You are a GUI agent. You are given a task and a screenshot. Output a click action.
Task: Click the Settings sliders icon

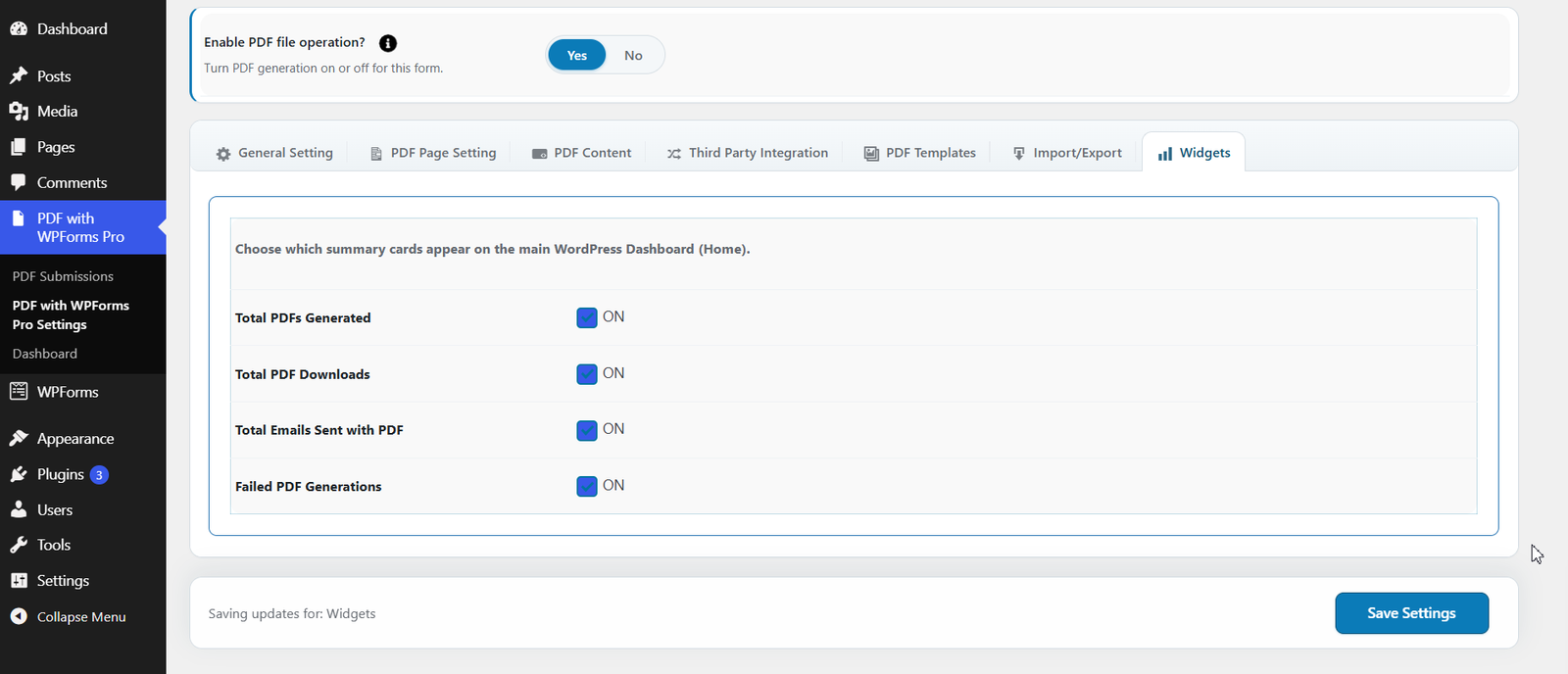19,581
